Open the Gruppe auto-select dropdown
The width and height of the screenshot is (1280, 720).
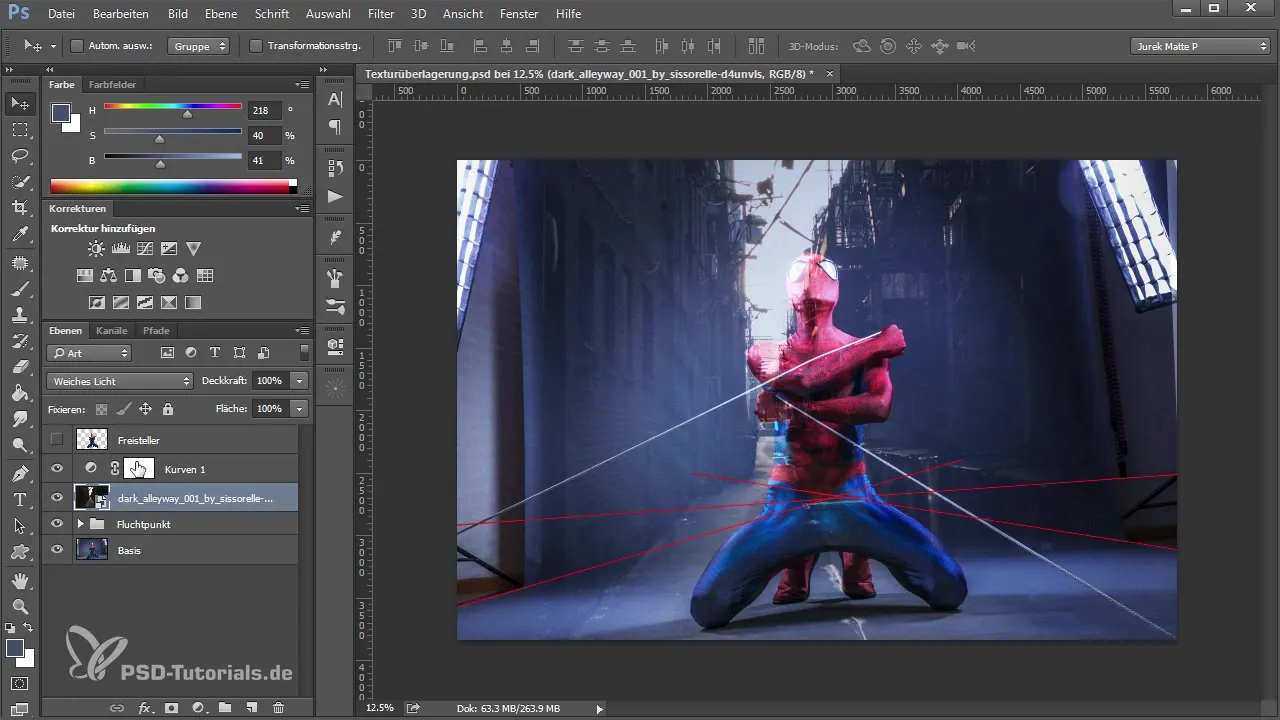(198, 46)
